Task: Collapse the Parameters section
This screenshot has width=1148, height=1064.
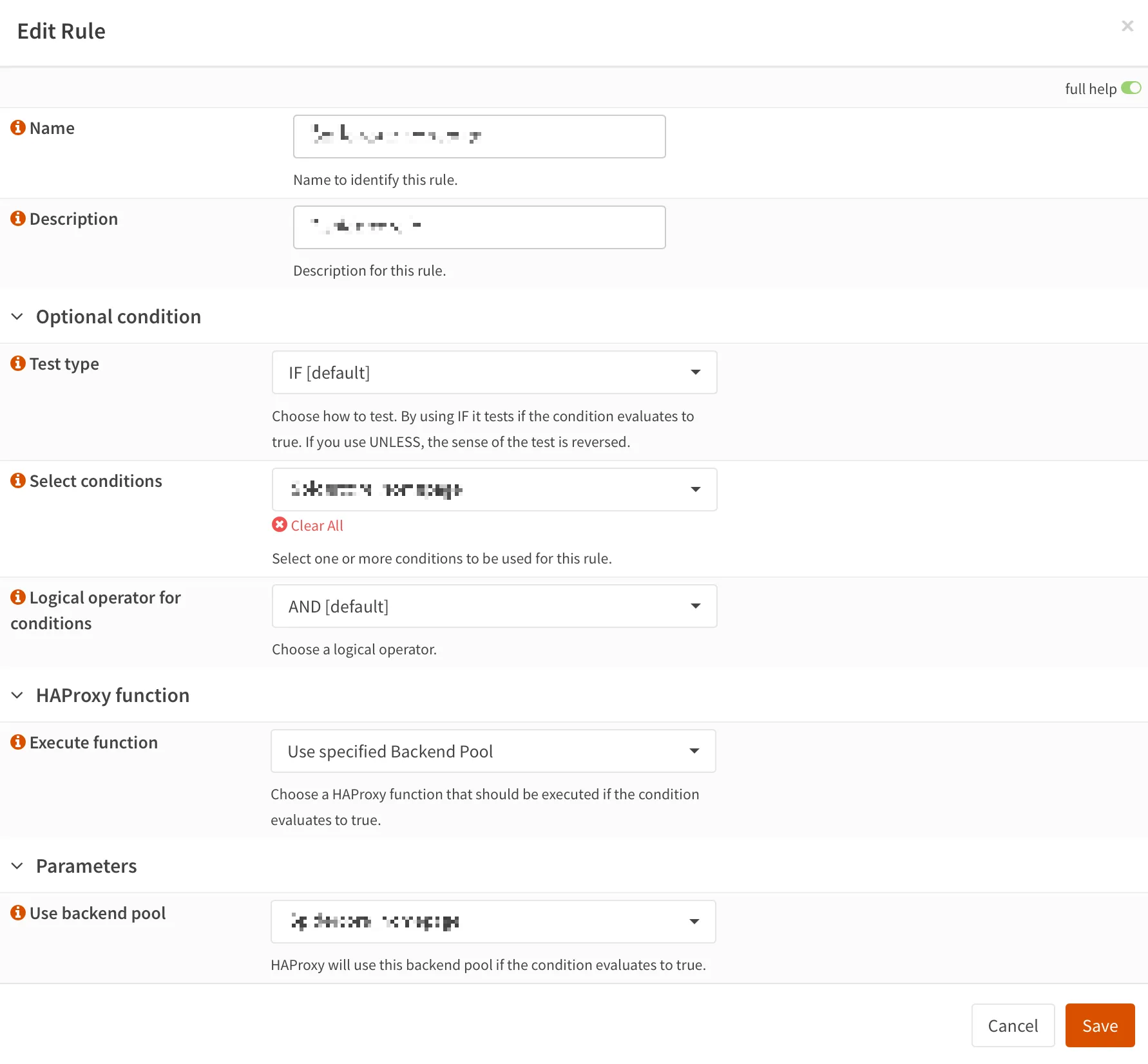Action: click(x=17, y=866)
